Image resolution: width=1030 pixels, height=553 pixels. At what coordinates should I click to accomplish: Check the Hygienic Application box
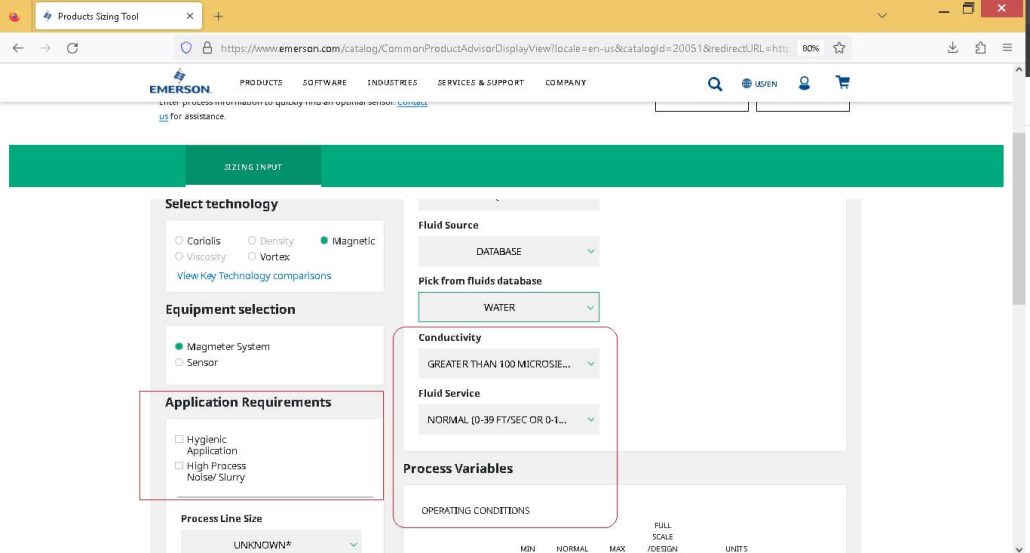point(179,439)
